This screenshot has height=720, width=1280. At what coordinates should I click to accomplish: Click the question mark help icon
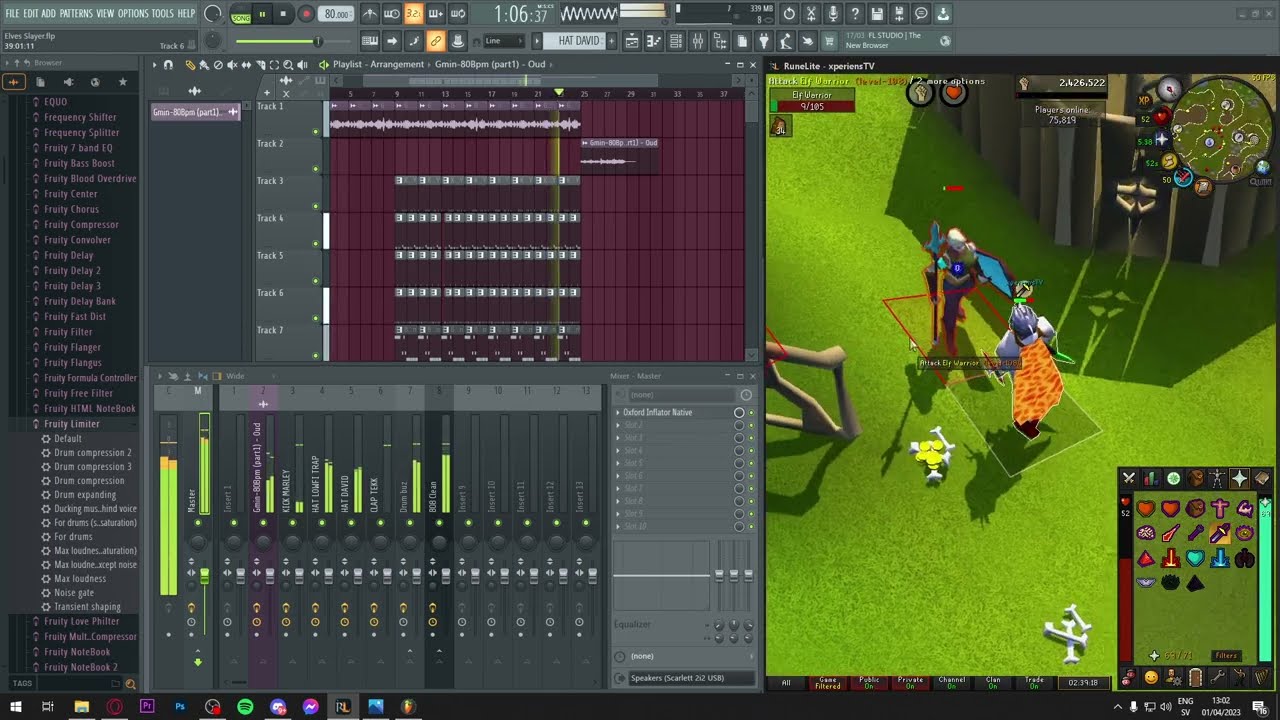point(855,14)
